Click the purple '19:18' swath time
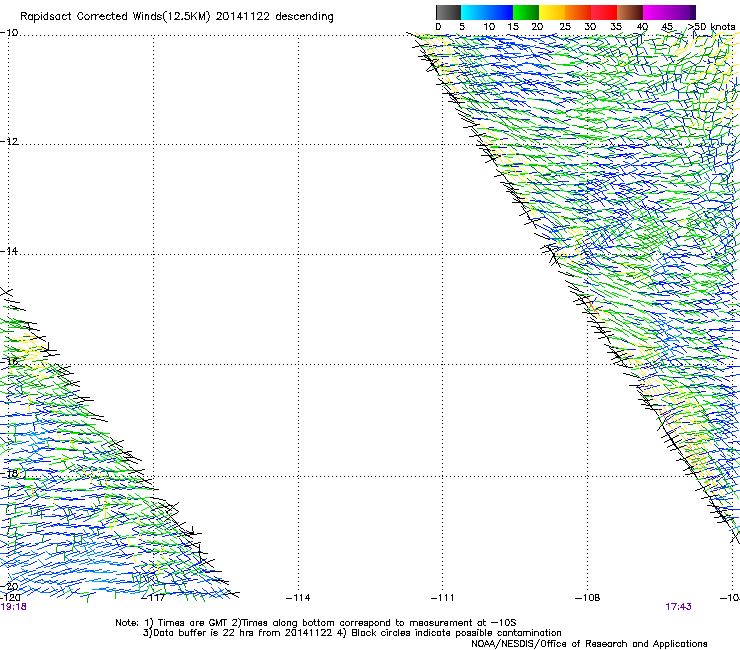Image resolution: width=740 pixels, height=650 pixels. pos(13,607)
